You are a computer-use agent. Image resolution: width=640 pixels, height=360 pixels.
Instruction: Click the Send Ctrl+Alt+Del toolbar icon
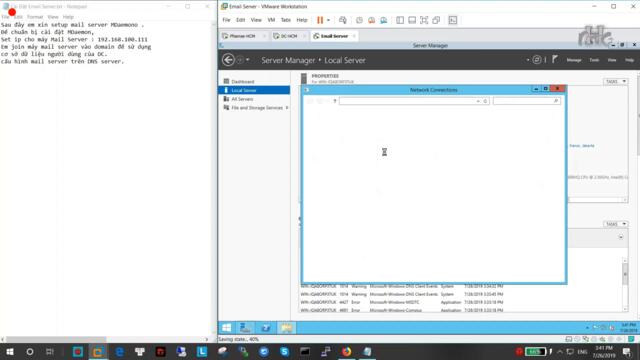click(342, 20)
